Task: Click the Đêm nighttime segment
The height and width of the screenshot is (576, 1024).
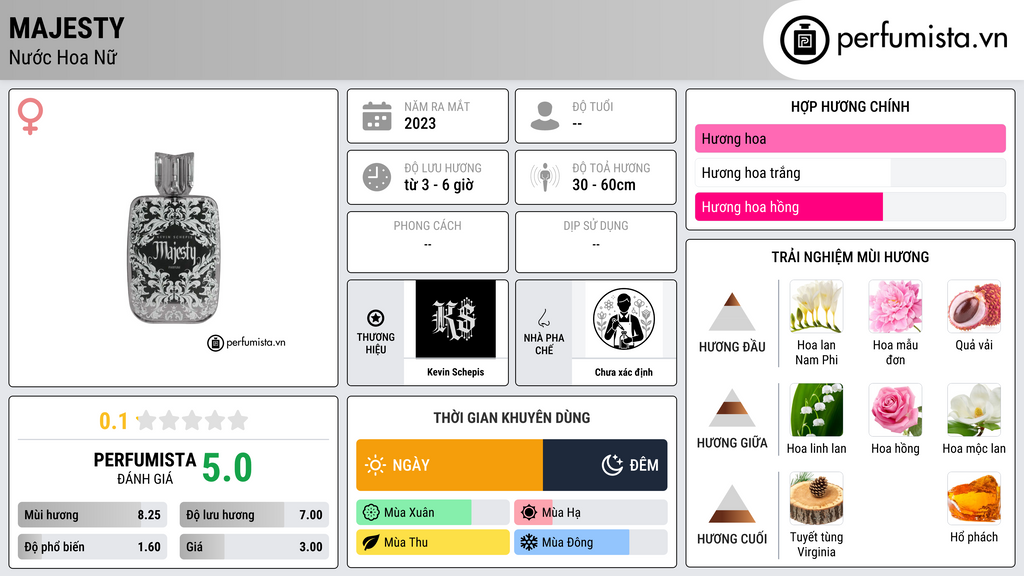Action: click(x=605, y=465)
